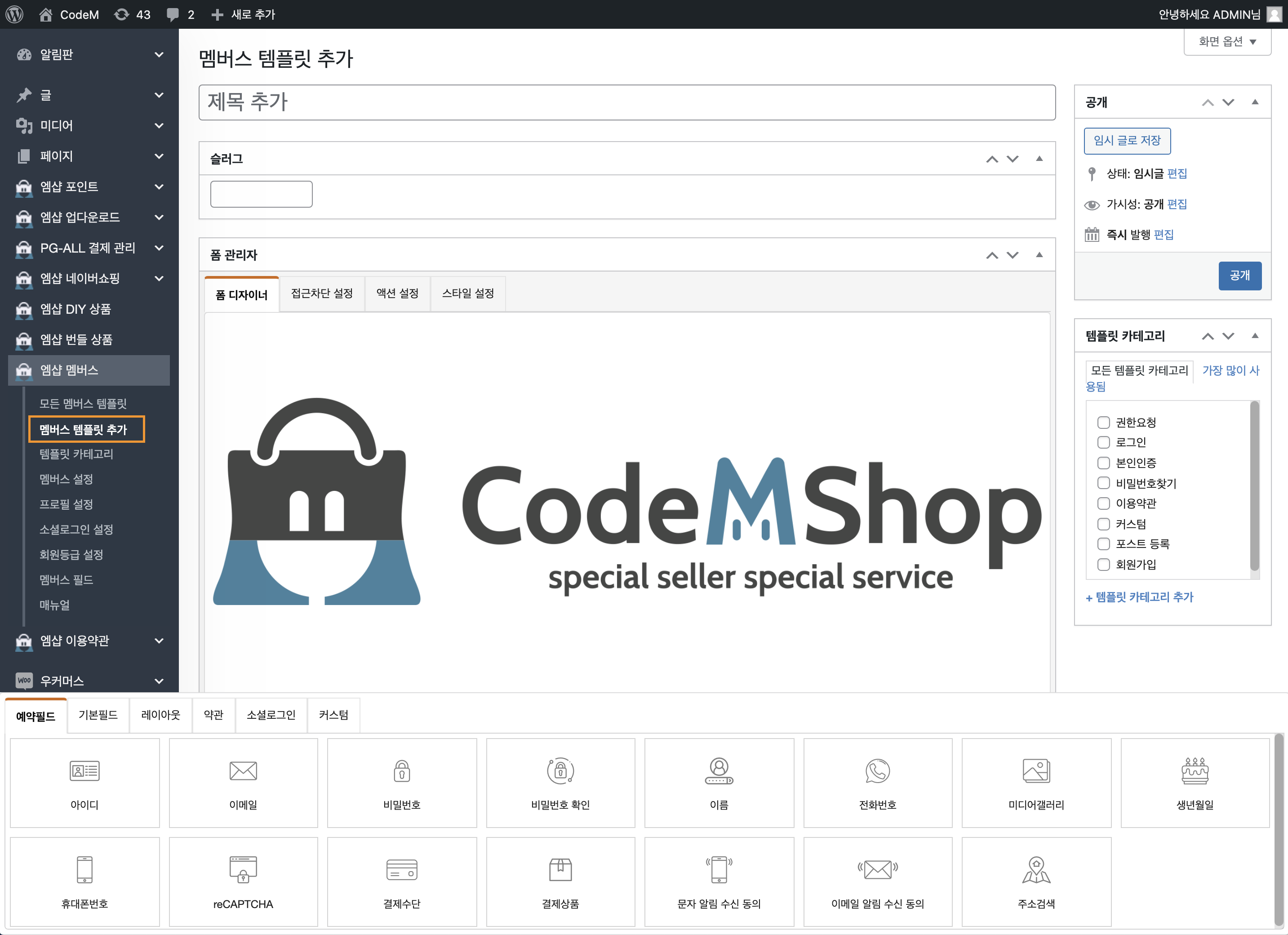Add the 비밀번호 확인 field

tap(560, 782)
